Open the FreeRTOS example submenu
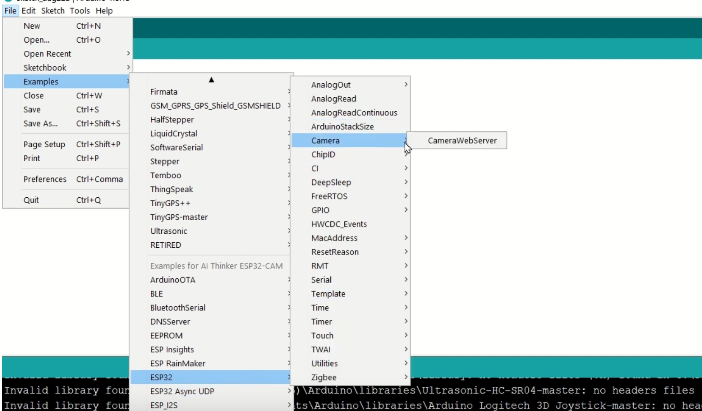 click(351, 196)
